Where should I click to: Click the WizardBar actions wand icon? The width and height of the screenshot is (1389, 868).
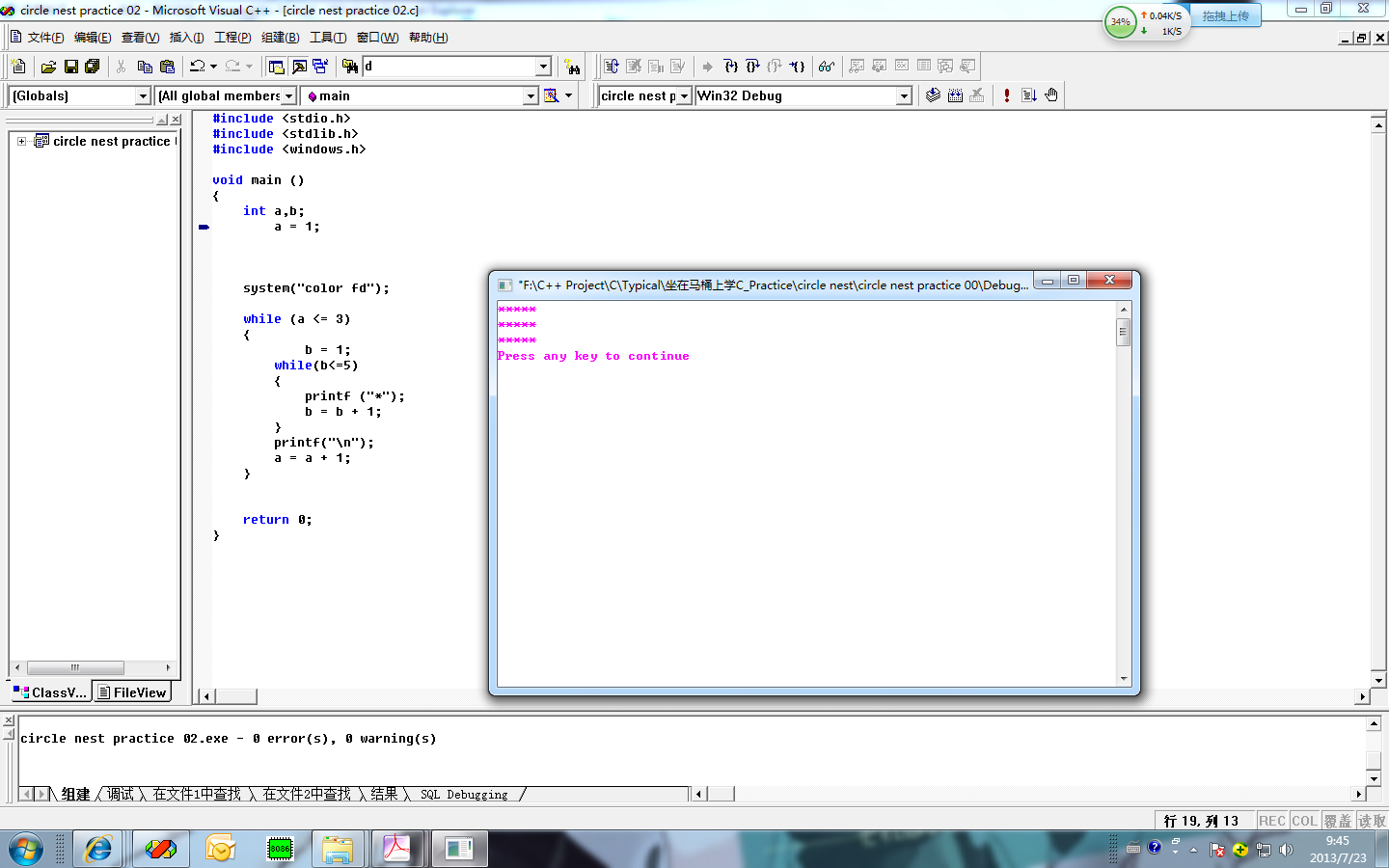pyautogui.click(x=552, y=95)
